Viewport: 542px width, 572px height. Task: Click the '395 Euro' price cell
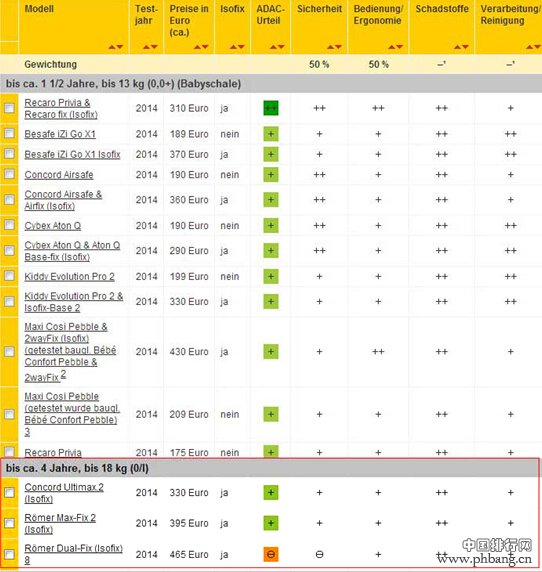pos(189,523)
